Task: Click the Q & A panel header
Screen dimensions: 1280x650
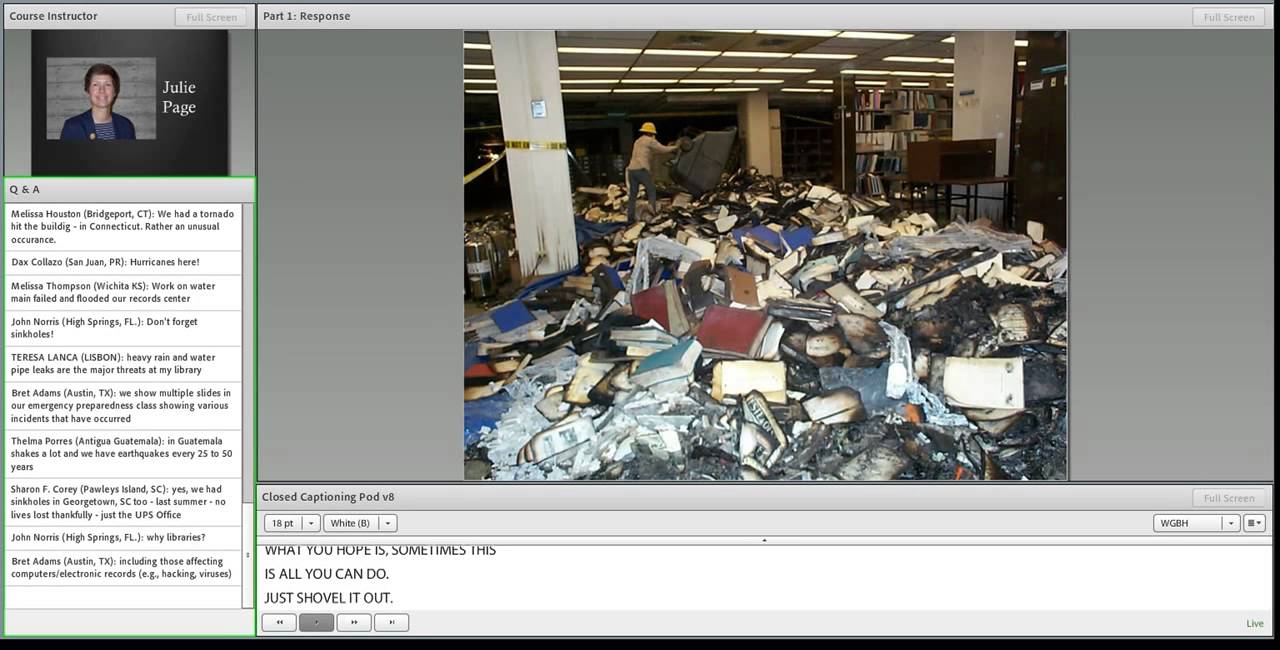Action: tap(129, 189)
